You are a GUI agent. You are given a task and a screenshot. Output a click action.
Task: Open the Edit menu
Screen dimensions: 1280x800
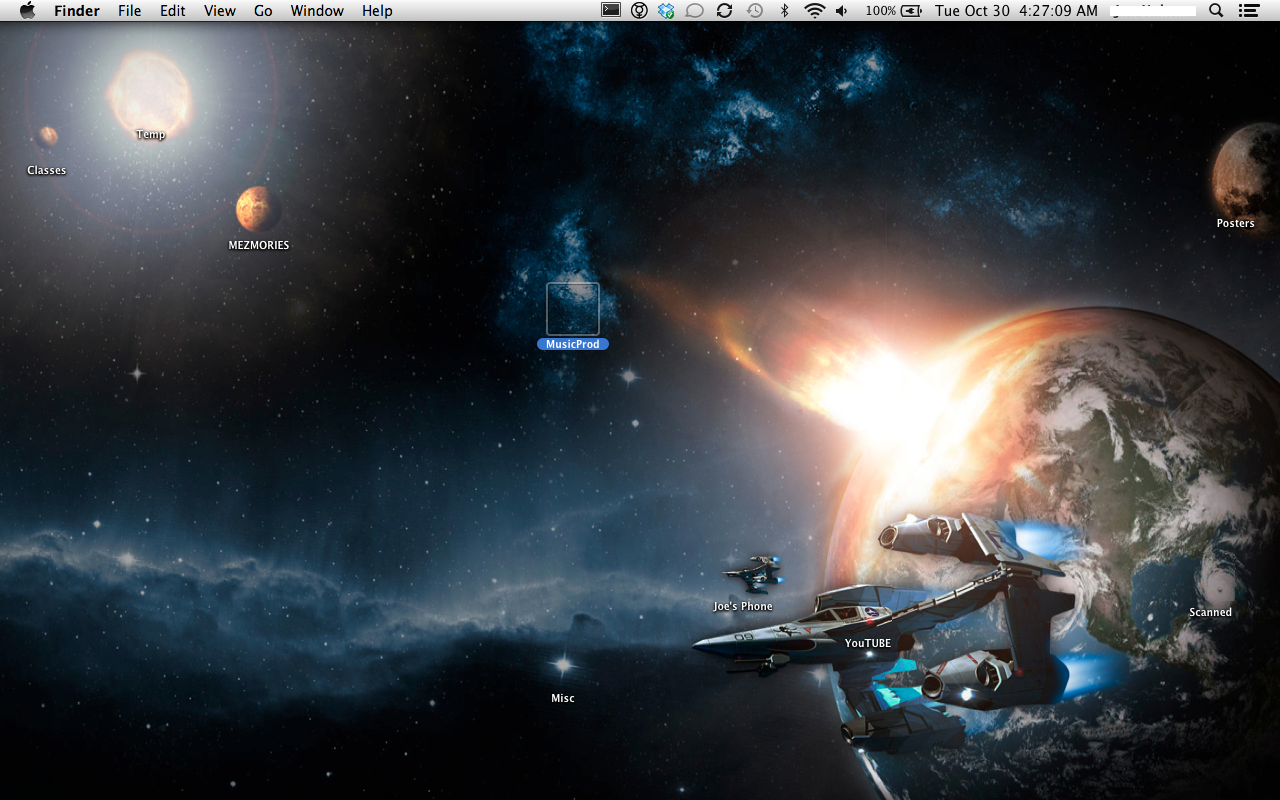click(x=173, y=11)
